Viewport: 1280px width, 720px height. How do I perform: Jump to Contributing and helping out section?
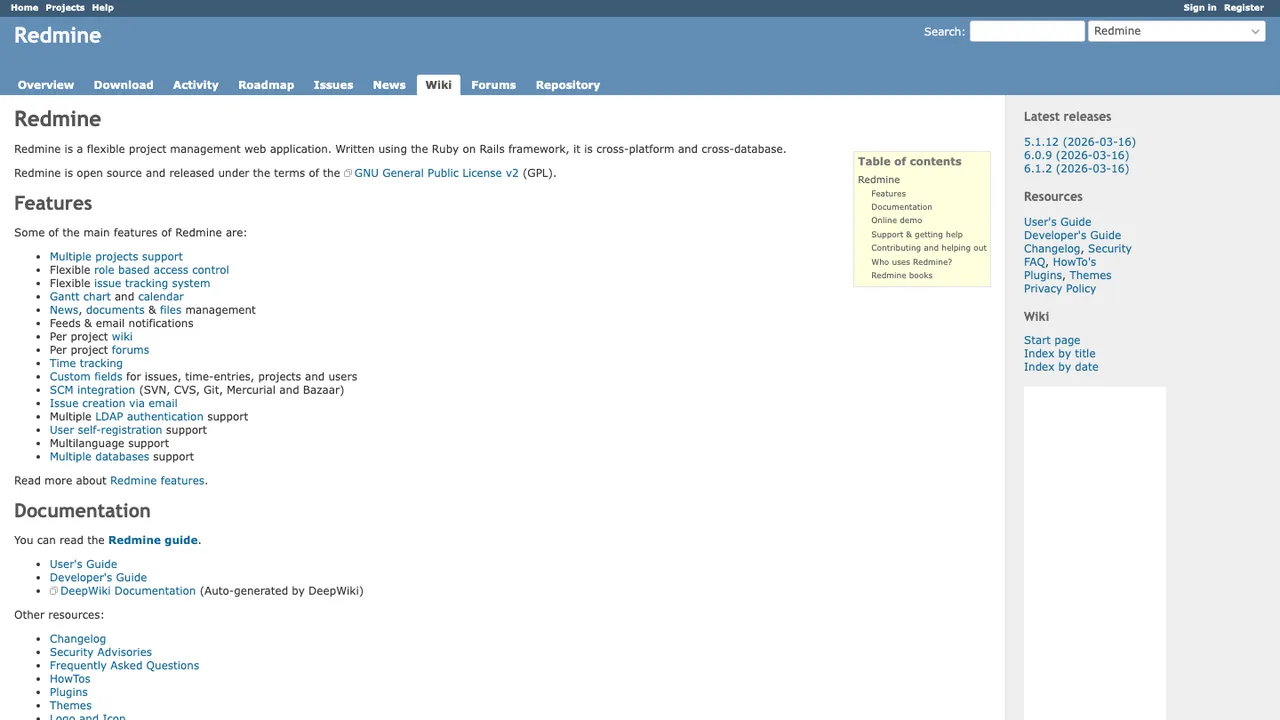tap(928, 248)
